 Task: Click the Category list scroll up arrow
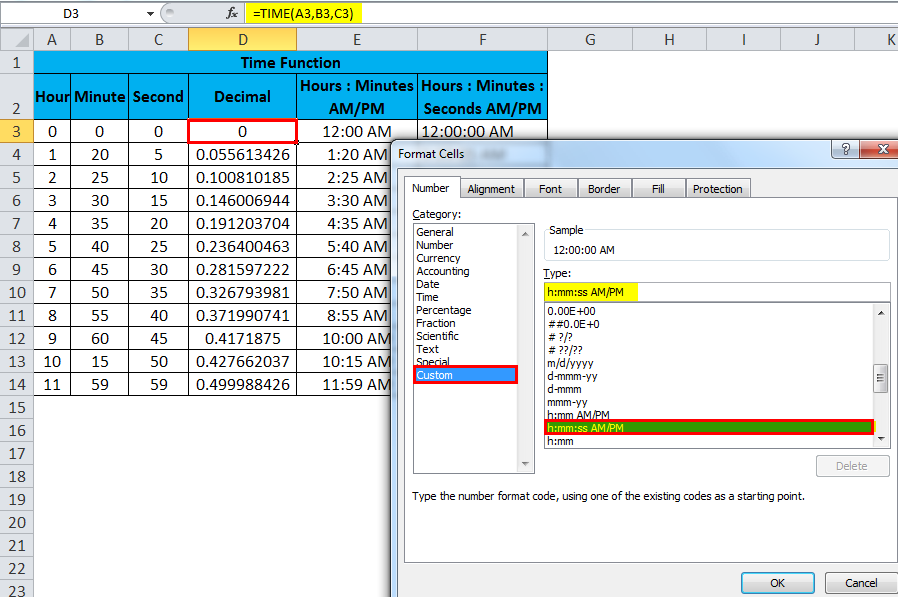click(525, 232)
